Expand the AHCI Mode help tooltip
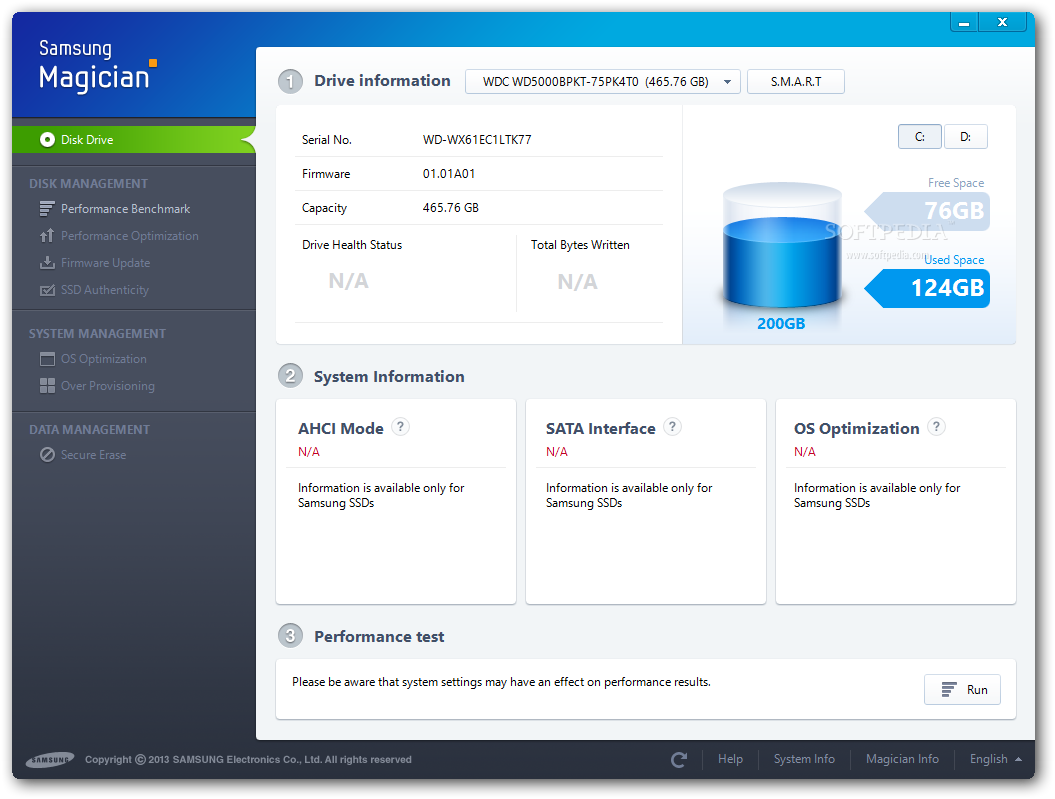The height and width of the screenshot is (799, 1055). pyautogui.click(x=400, y=426)
